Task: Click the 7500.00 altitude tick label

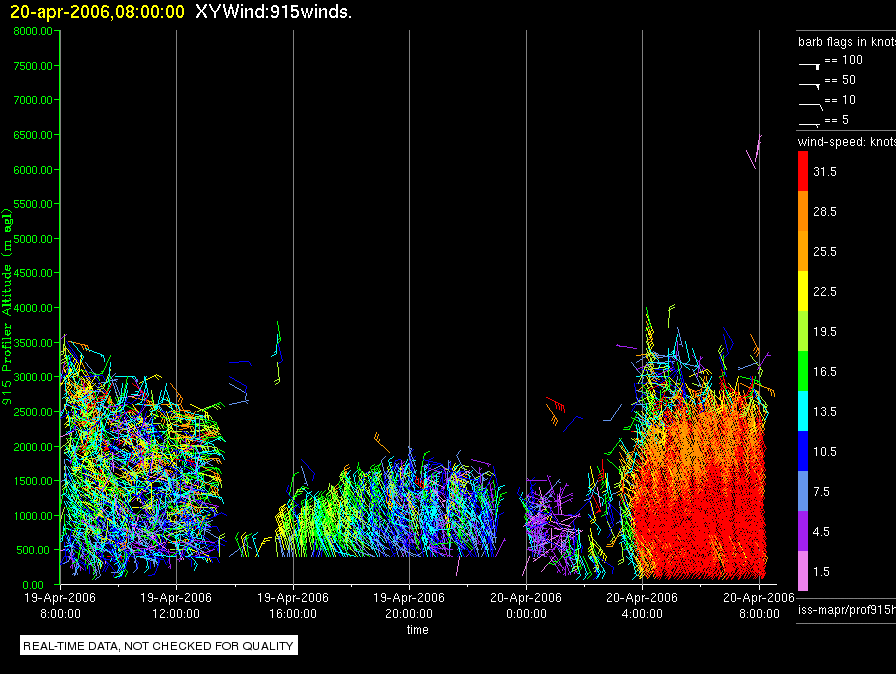Action: pos(33,66)
